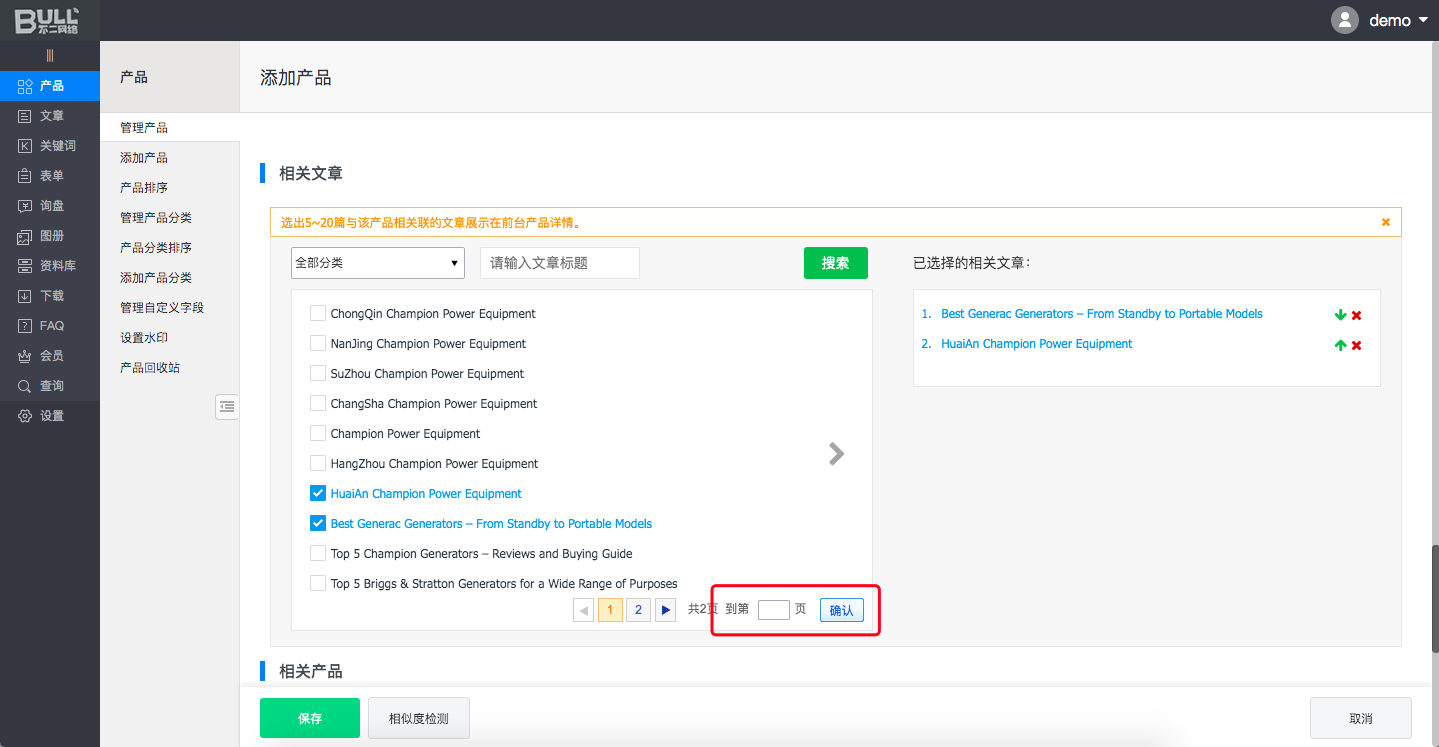Click the green 保存 button
The image size is (1439, 747).
pos(310,718)
